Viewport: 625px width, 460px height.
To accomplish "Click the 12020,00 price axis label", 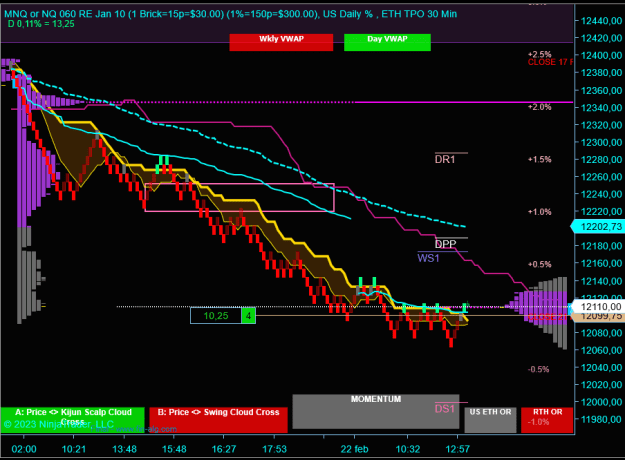I will tap(601, 385).
